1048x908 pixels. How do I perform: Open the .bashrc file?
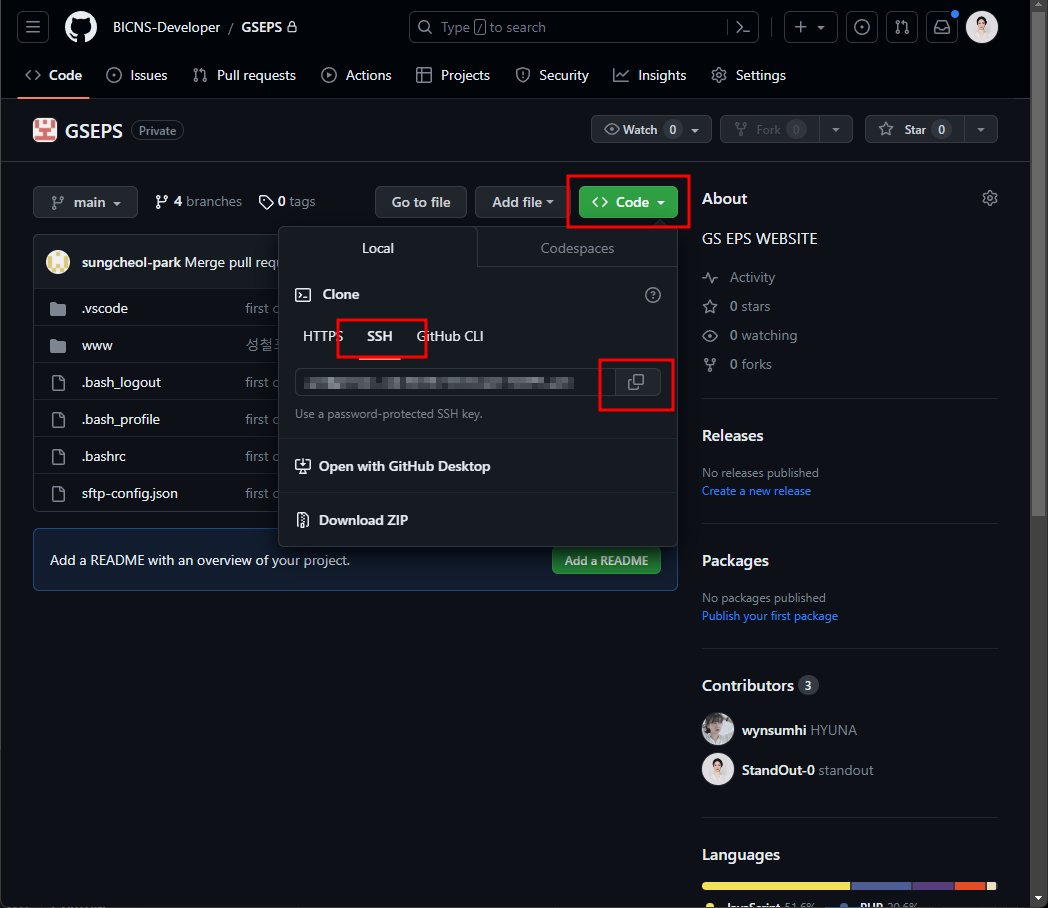pos(104,456)
